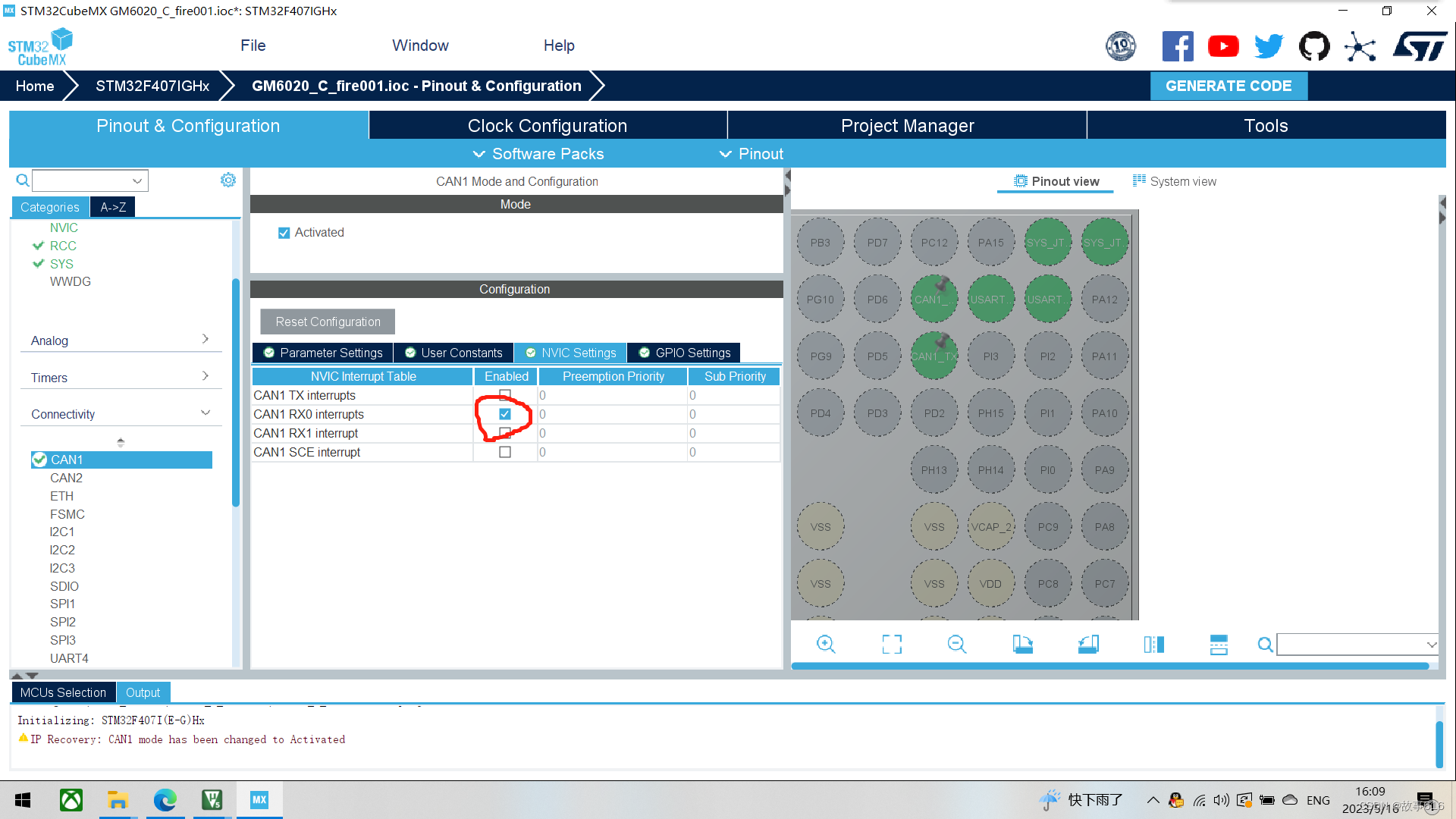The height and width of the screenshot is (819, 1456).
Task: Click the 10-year anniversary badge icon
Action: coord(1121,46)
